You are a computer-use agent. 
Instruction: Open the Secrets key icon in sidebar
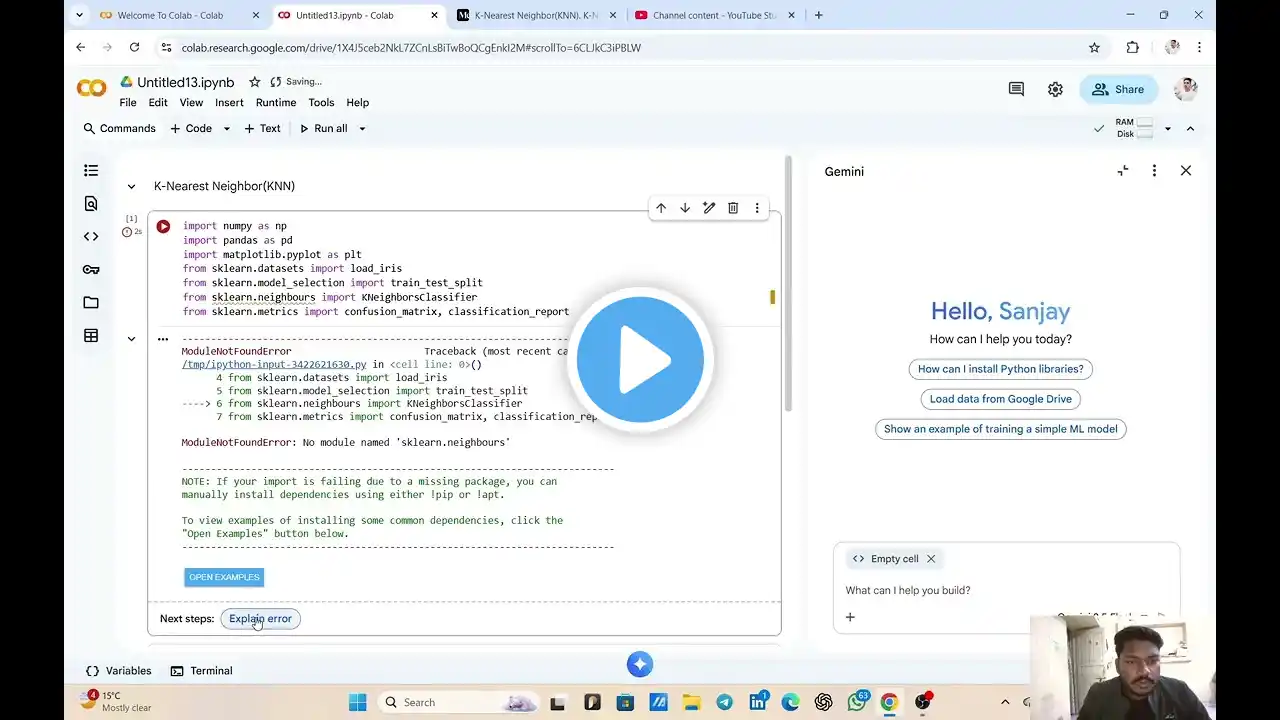[91, 270]
